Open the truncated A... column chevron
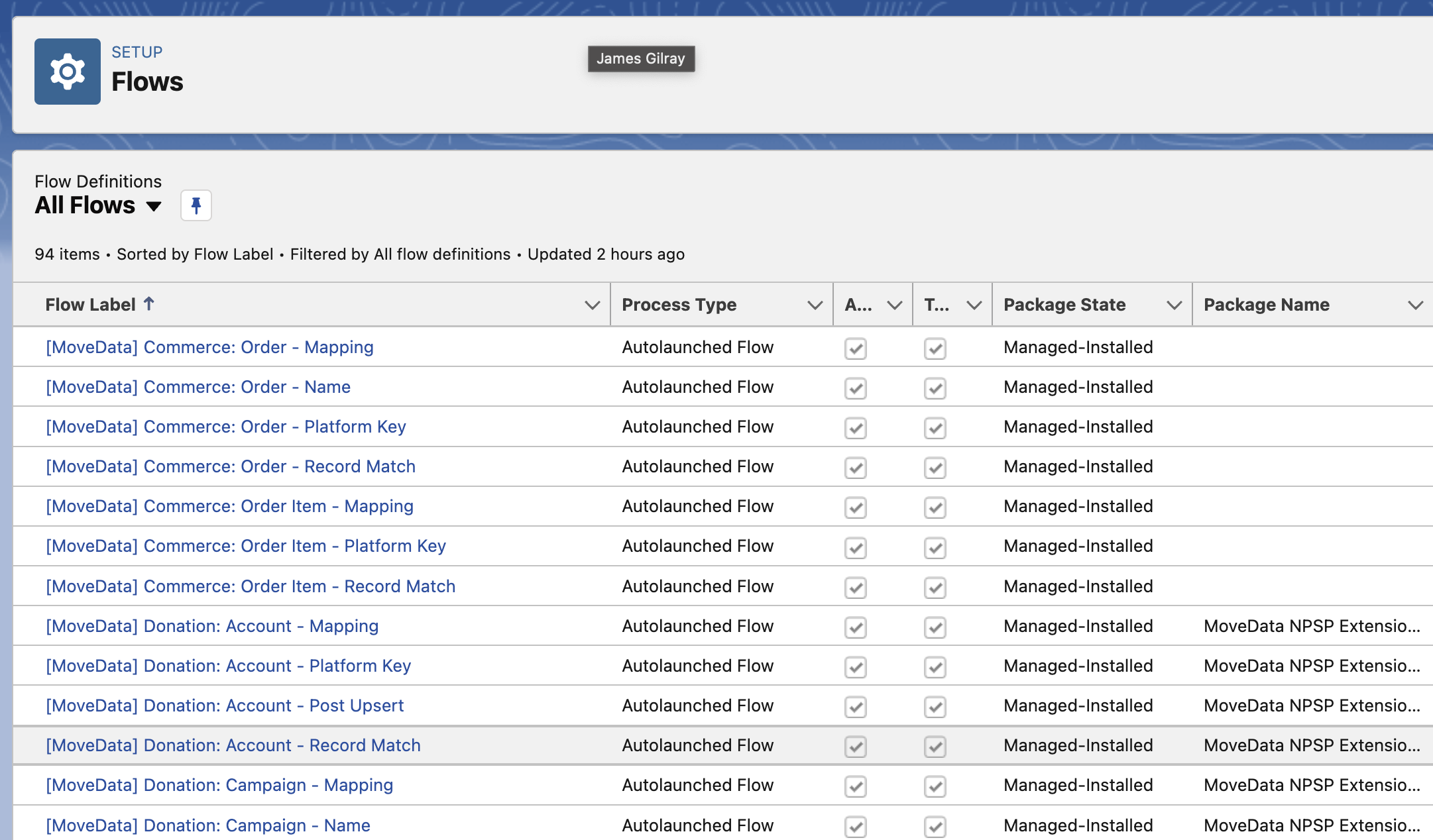The height and width of the screenshot is (840, 1433). 894,305
